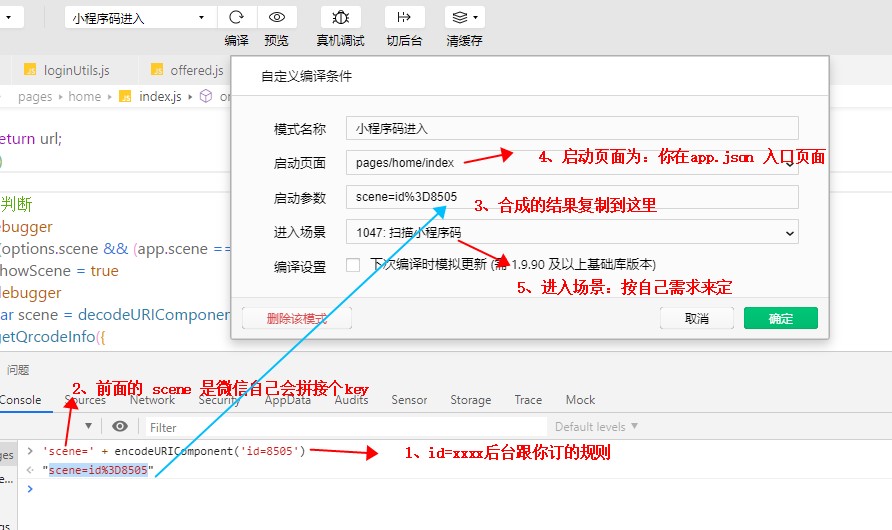Switch to the Console tab

tap(20, 400)
